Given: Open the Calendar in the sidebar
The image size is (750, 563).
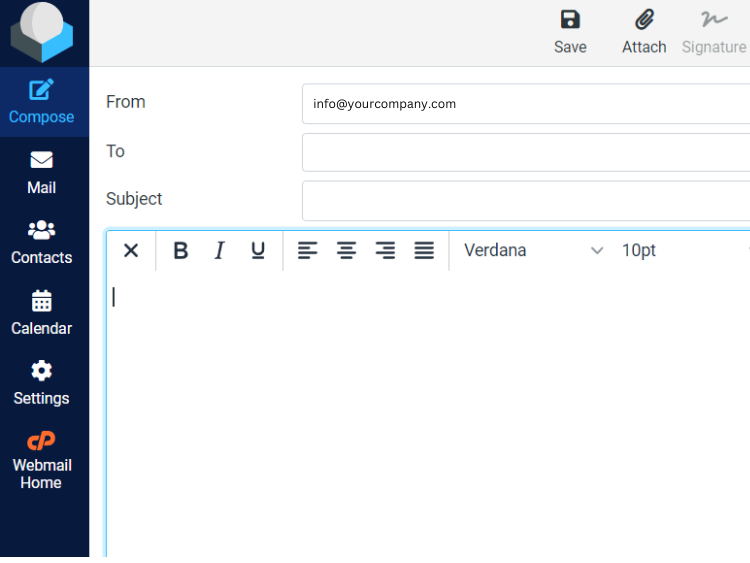Looking at the screenshot, I should coord(42,313).
